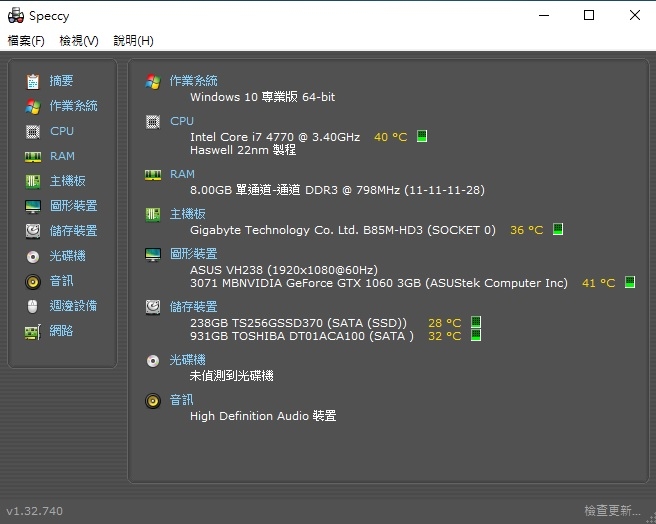The width and height of the screenshot is (656, 524).
Task: Click the motherboard temperature 36 °C
Action: point(526,230)
